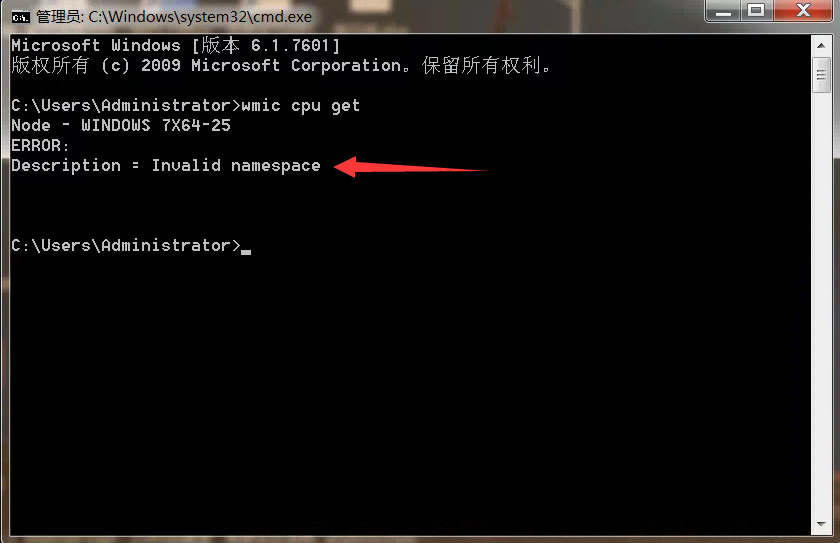The image size is (840, 543).
Task: Click the Microsoft Corporation copyright line
Action: (281, 65)
